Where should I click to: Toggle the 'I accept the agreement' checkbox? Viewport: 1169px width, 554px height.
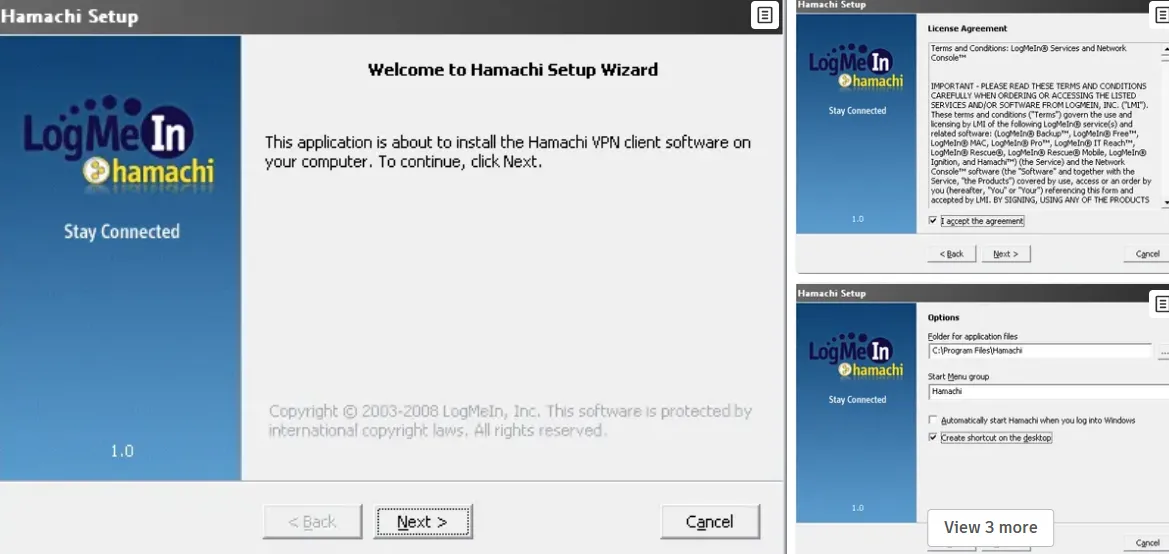(x=933, y=221)
